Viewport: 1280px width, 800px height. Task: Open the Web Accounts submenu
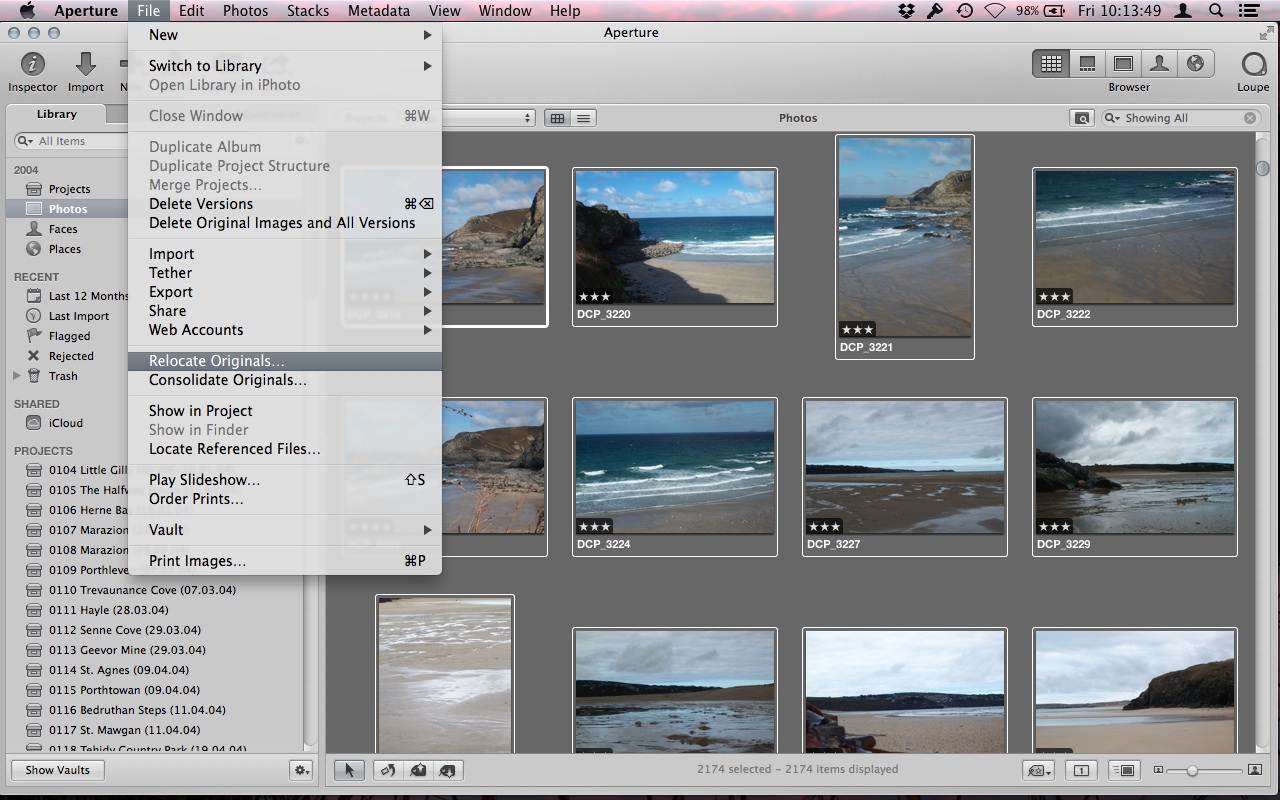[x=285, y=330]
